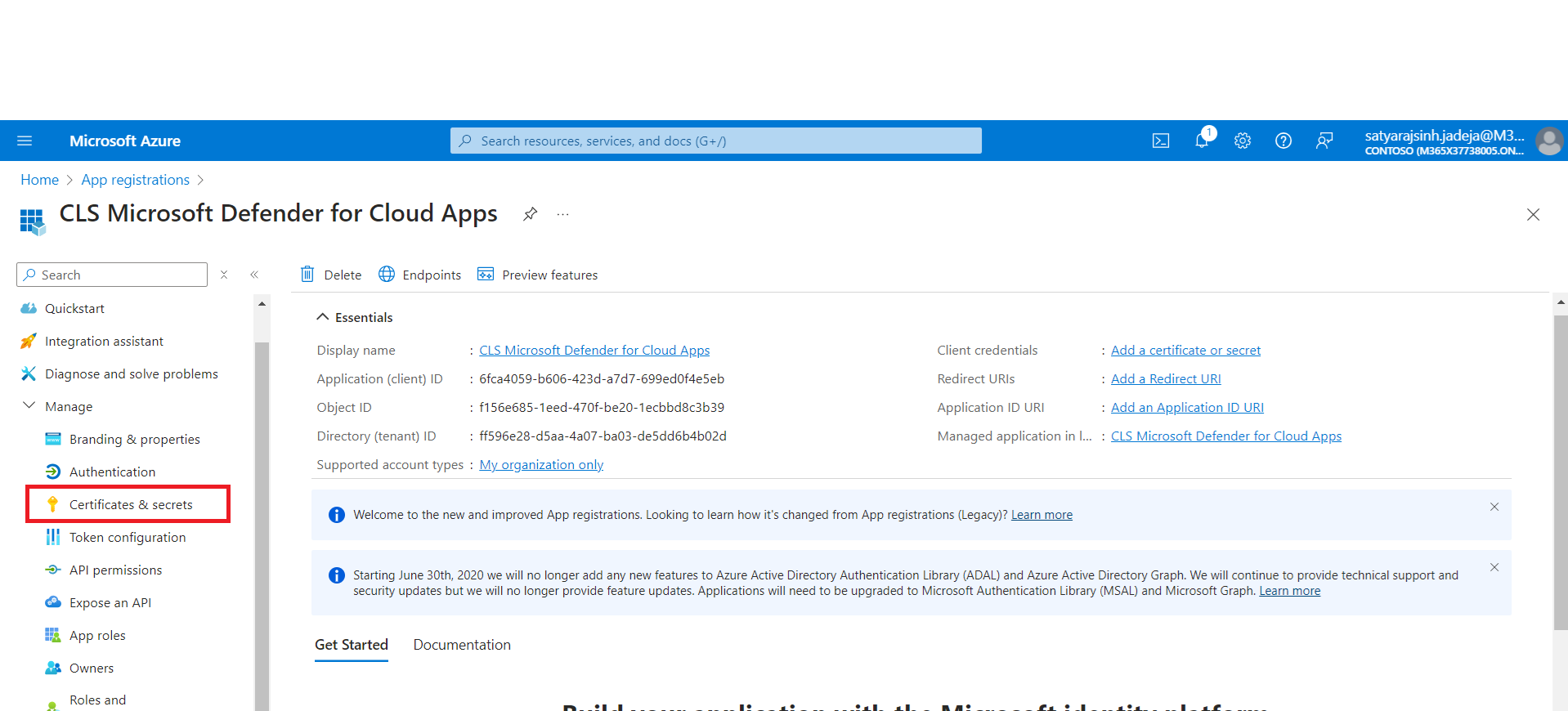Open portal settings gear

point(1243,141)
